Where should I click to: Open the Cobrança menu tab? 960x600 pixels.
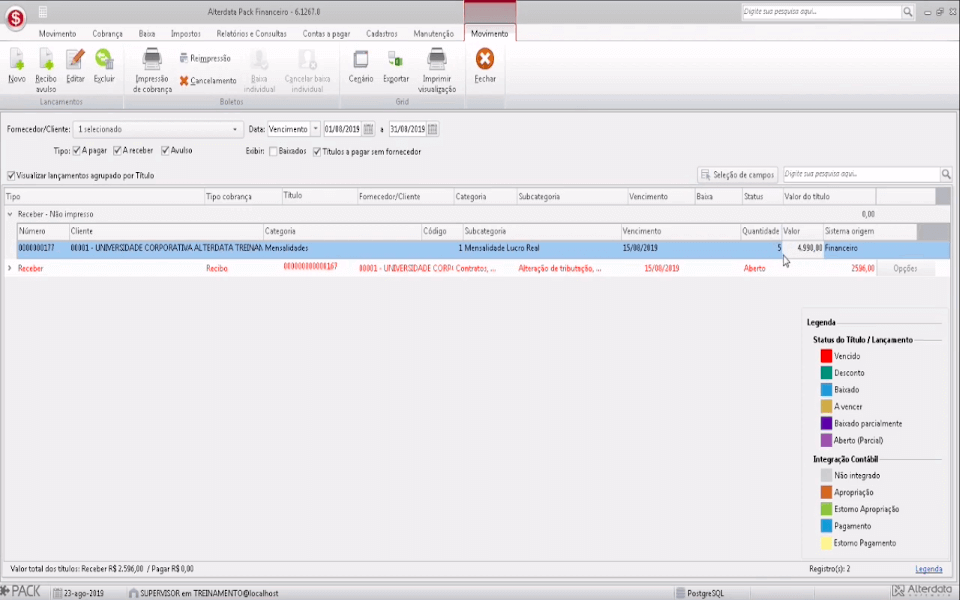107,34
